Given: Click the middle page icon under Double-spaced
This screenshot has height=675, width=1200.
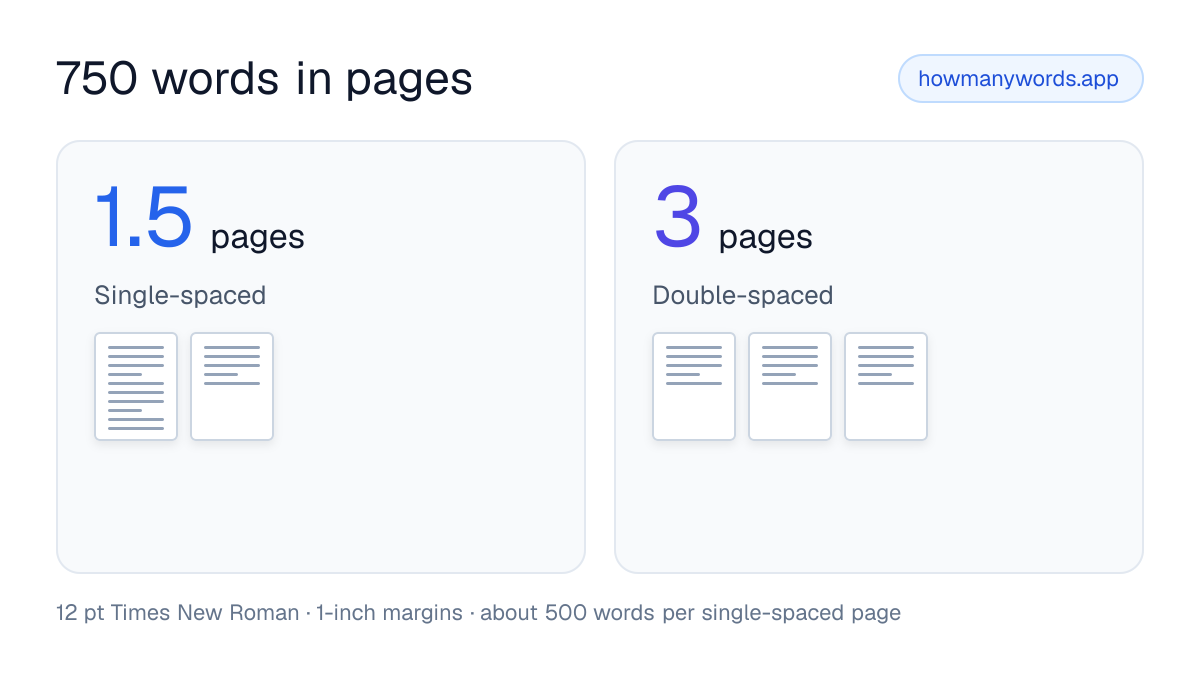Looking at the screenshot, I should (790, 386).
